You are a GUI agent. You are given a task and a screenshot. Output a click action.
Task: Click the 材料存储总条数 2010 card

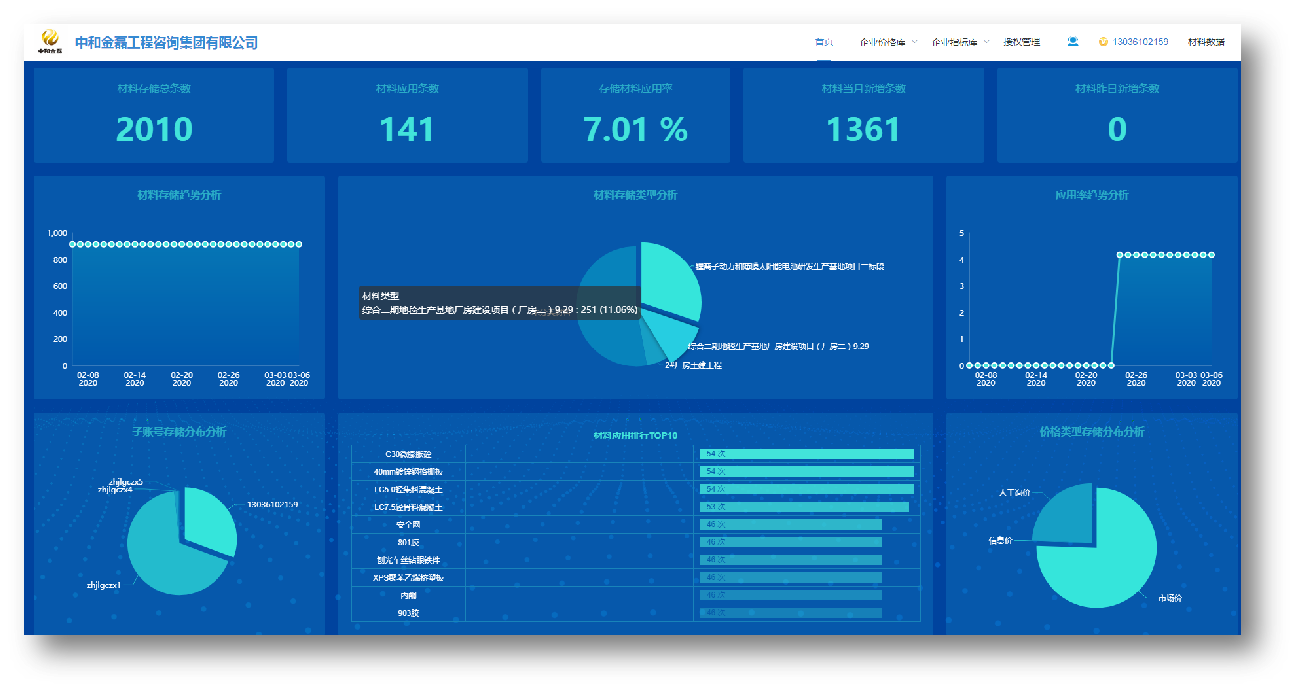[x=154, y=115]
